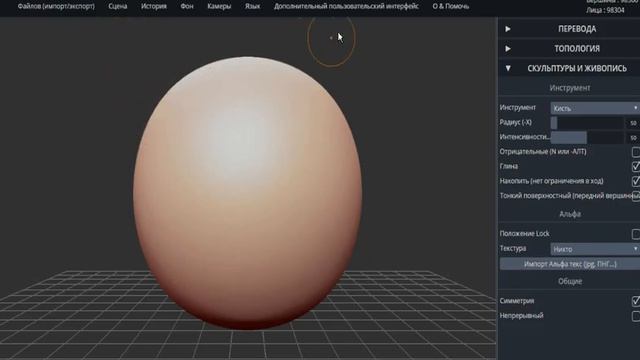This screenshot has height=360, width=640.
Task: Open the Язык menu
Action: pos(253,7)
